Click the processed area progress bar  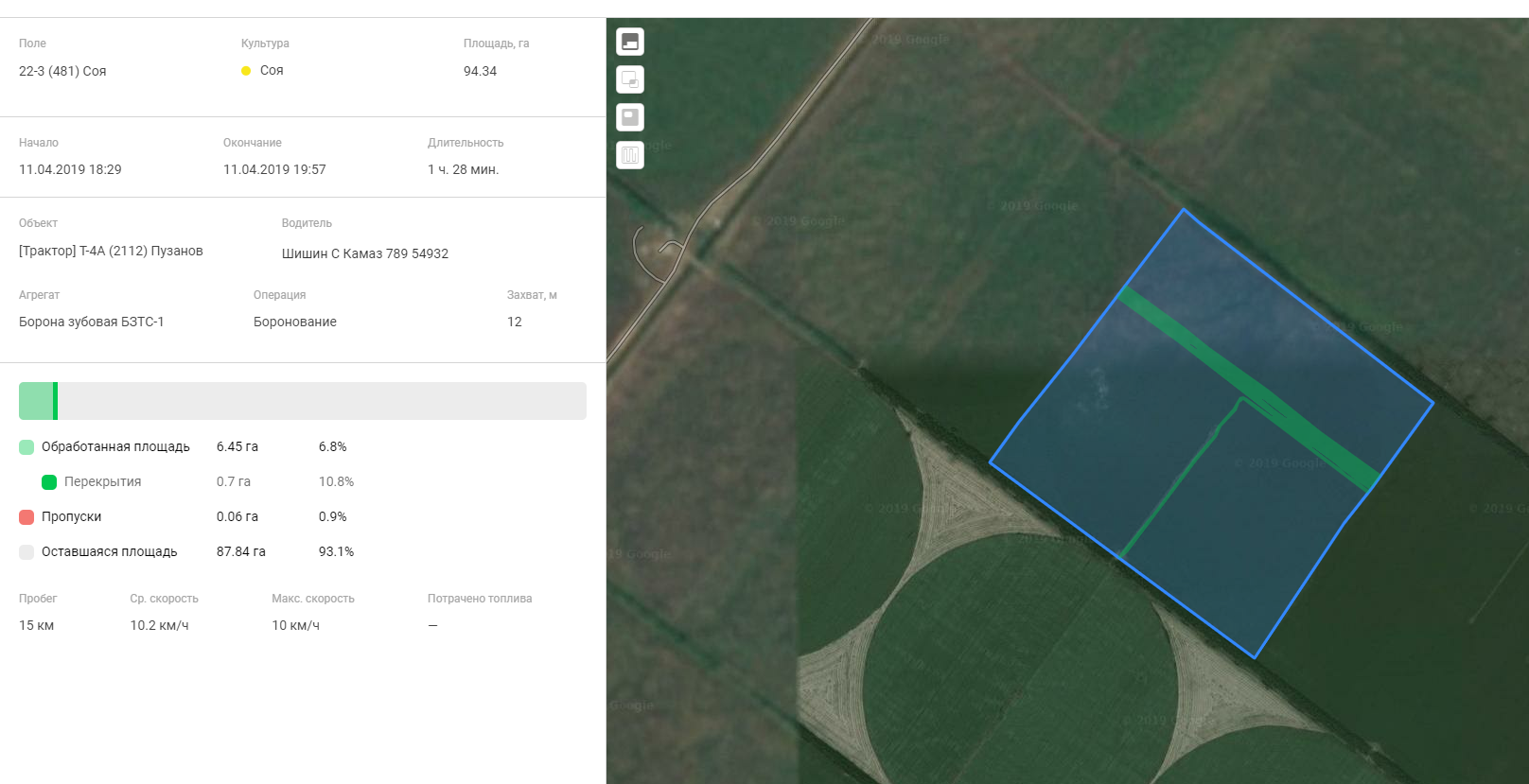point(303,401)
